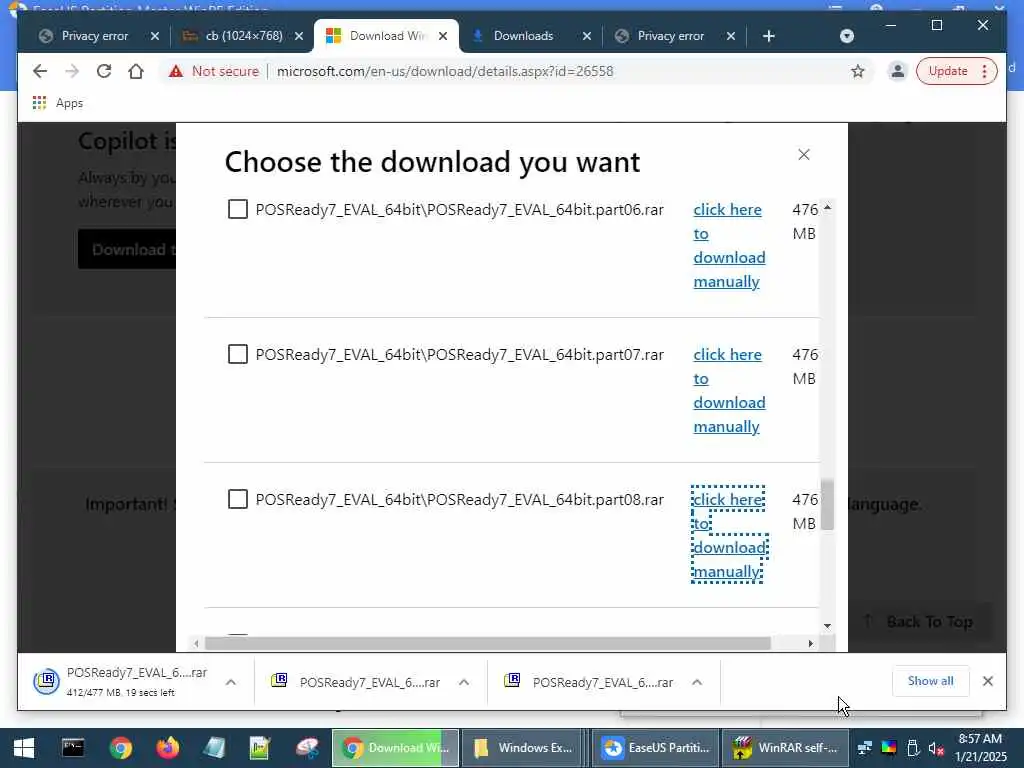1024x768 pixels.
Task: Open the clock showing 8:57 AM
Action: [x=980, y=748]
